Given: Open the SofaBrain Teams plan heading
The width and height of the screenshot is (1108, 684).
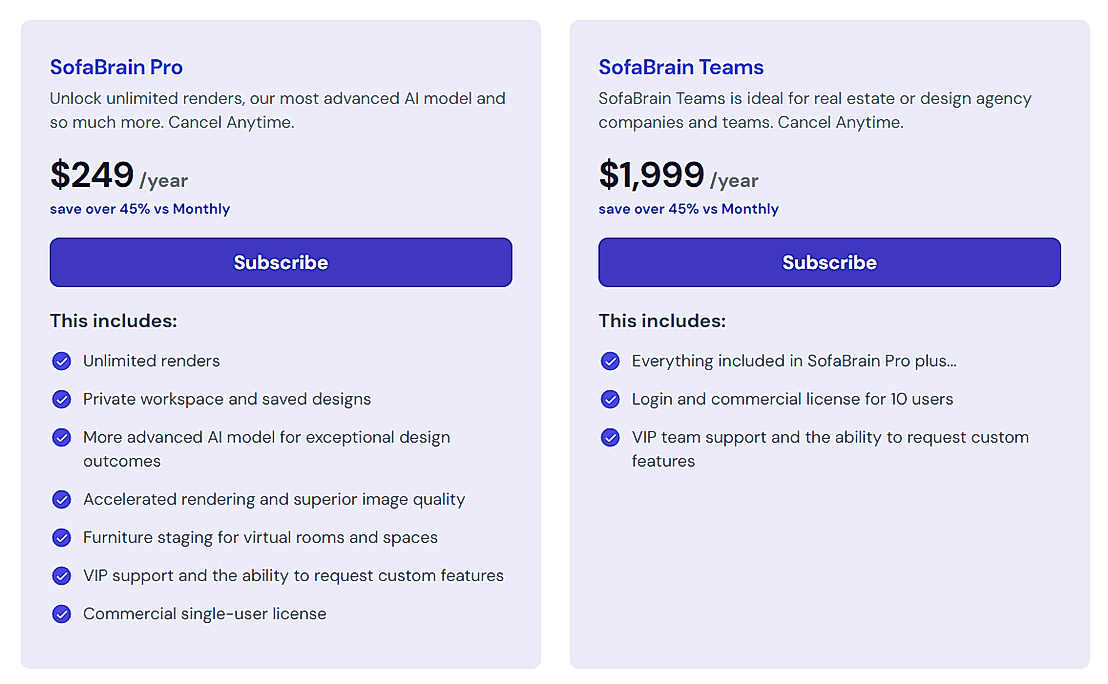Looking at the screenshot, I should pos(681,67).
